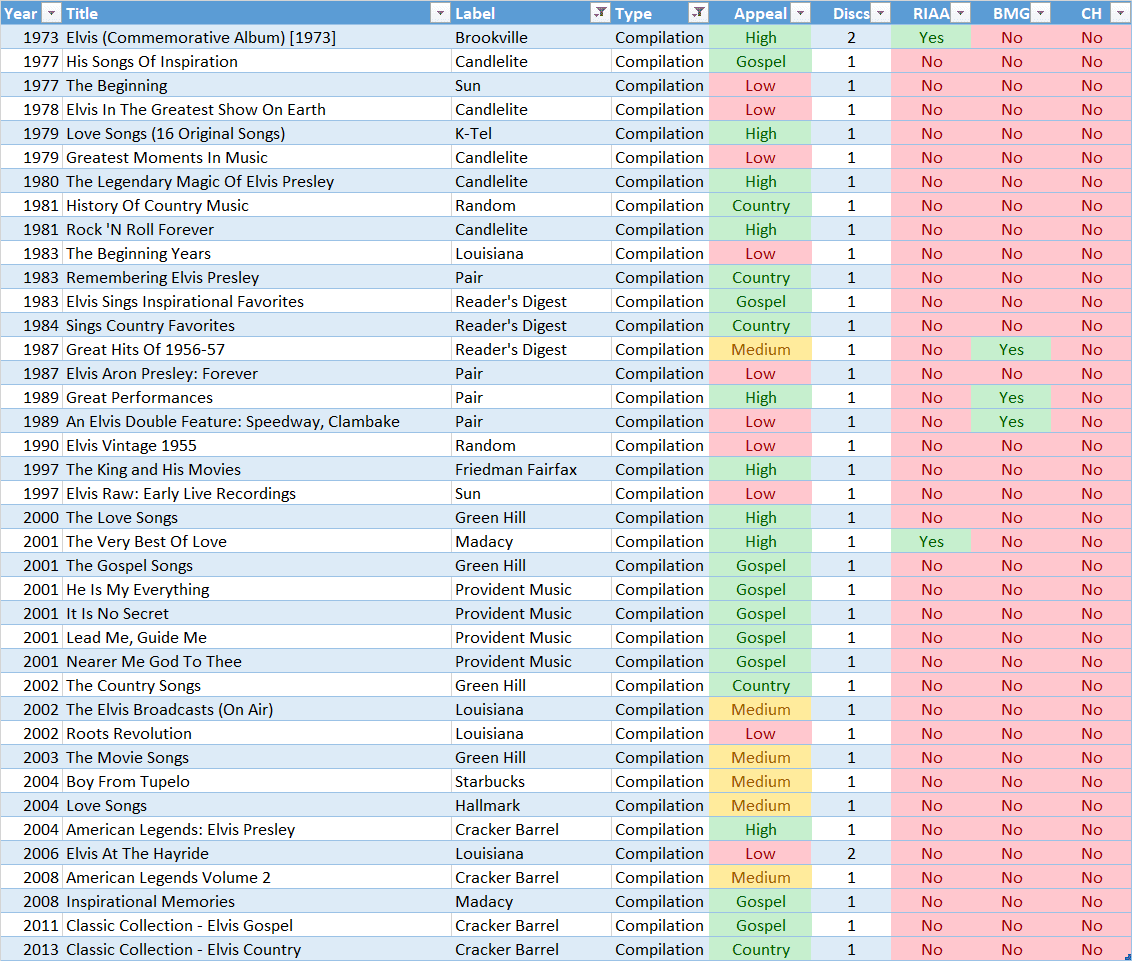Select the 'Rock 'N Roll Forever' cell

click(x=256, y=230)
